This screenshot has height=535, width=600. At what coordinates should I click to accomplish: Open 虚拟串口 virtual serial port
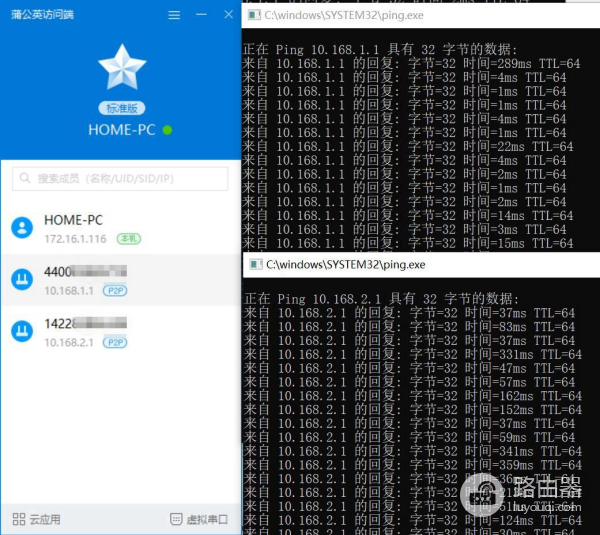pos(199,519)
